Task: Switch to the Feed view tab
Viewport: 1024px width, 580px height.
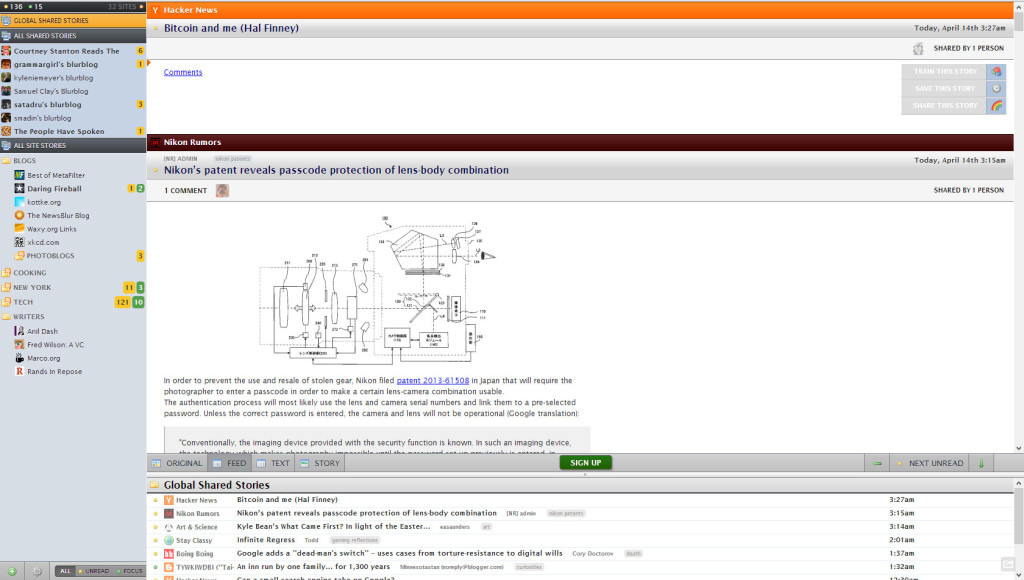Action: tap(230, 463)
